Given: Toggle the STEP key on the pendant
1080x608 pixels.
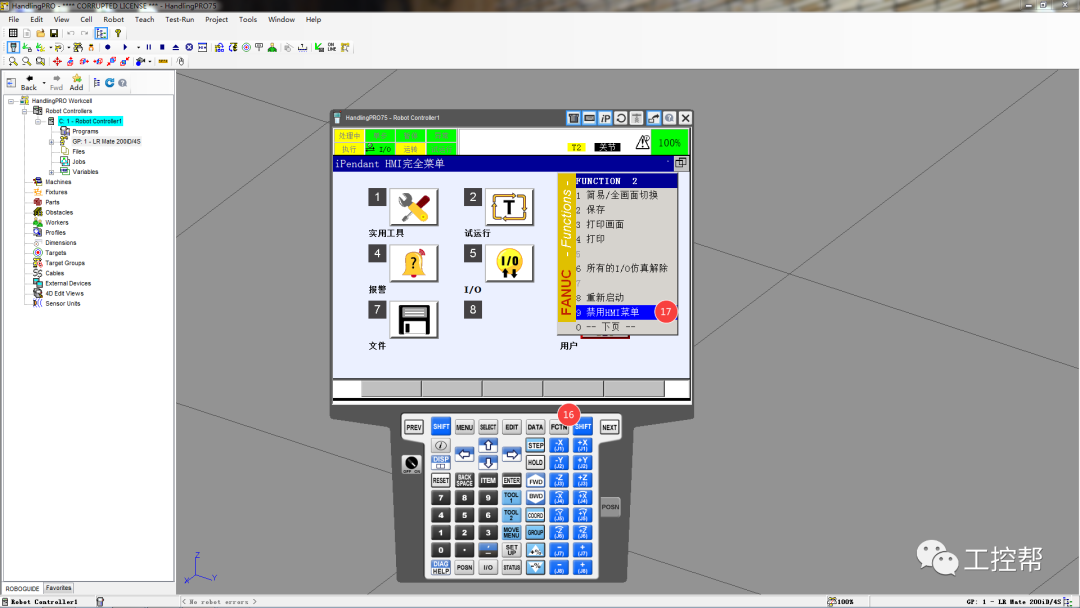Looking at the screenshot, I should [x=535, y=445].
